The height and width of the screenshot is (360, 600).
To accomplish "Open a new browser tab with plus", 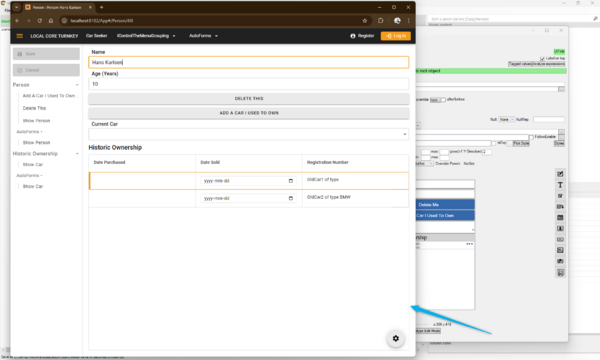I will click(101, 7).
